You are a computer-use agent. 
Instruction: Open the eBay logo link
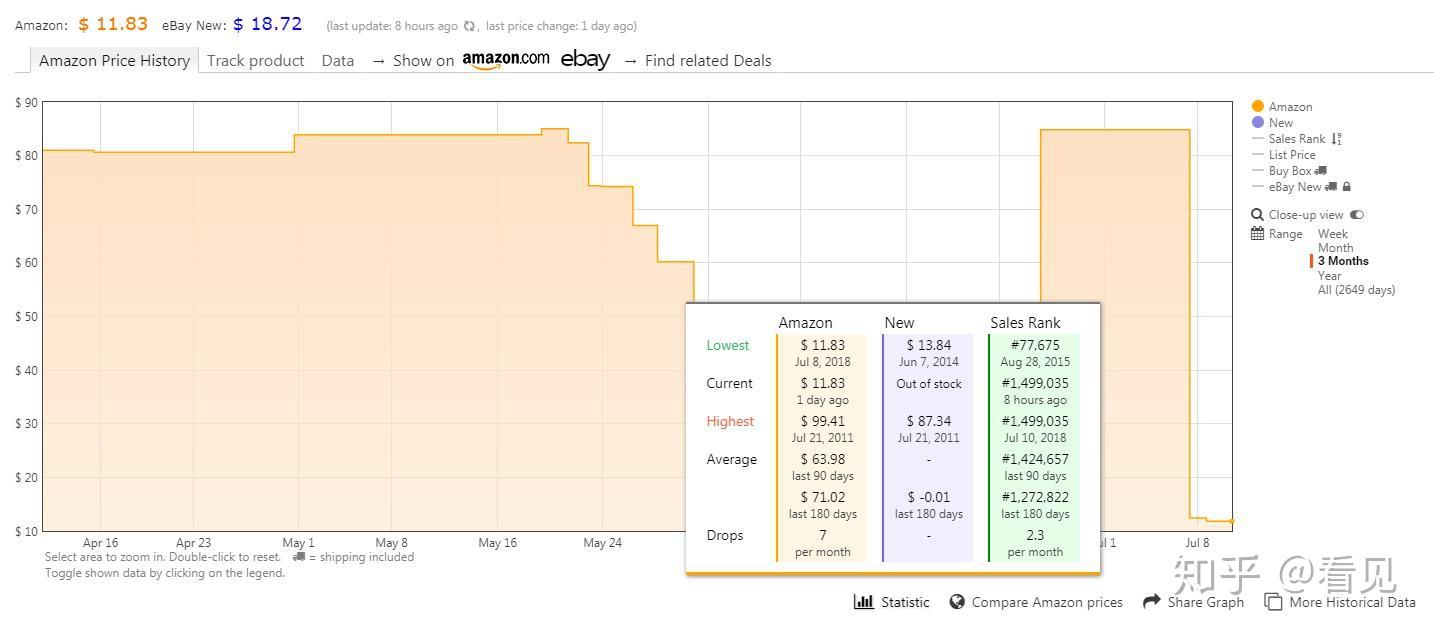click(585, 60)
